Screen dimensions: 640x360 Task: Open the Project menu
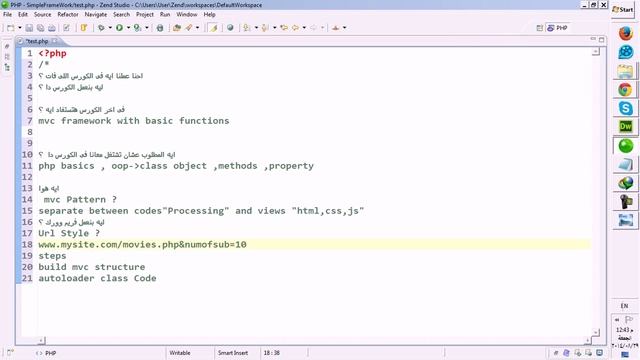coord(145,14)
